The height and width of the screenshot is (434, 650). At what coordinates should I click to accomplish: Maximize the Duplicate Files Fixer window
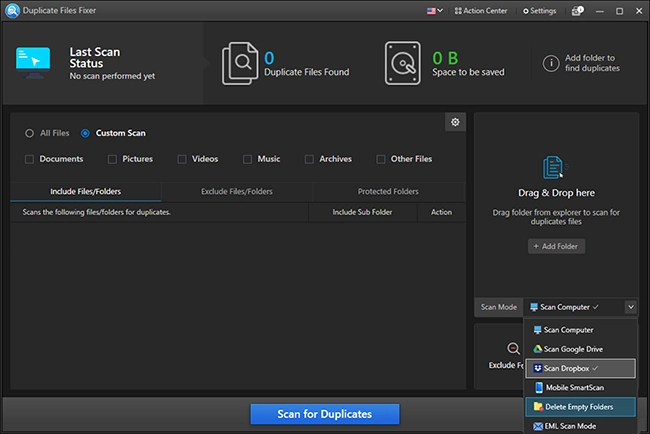click(619, 11)
